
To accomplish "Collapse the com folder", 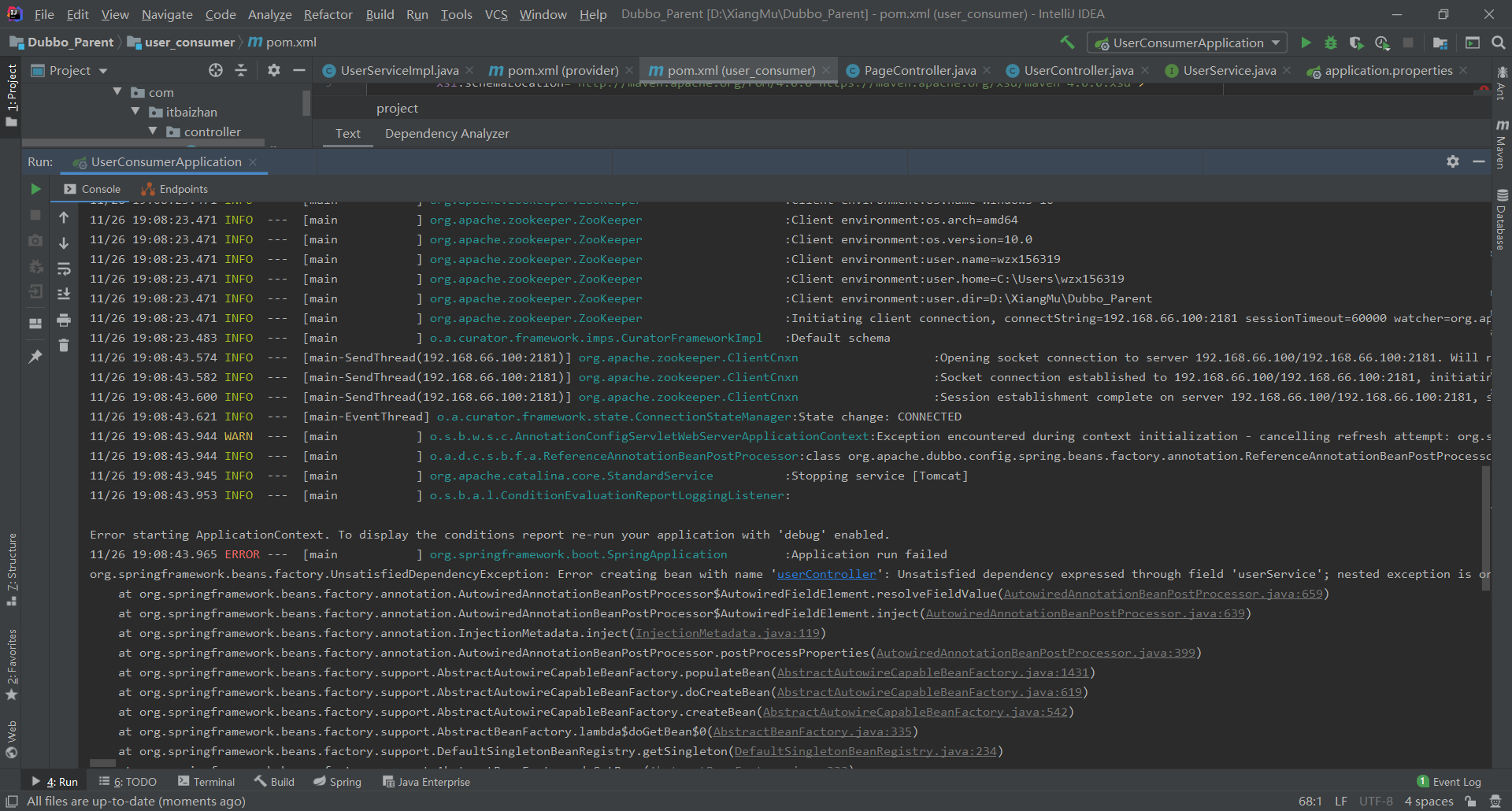I will click(117, 92).
